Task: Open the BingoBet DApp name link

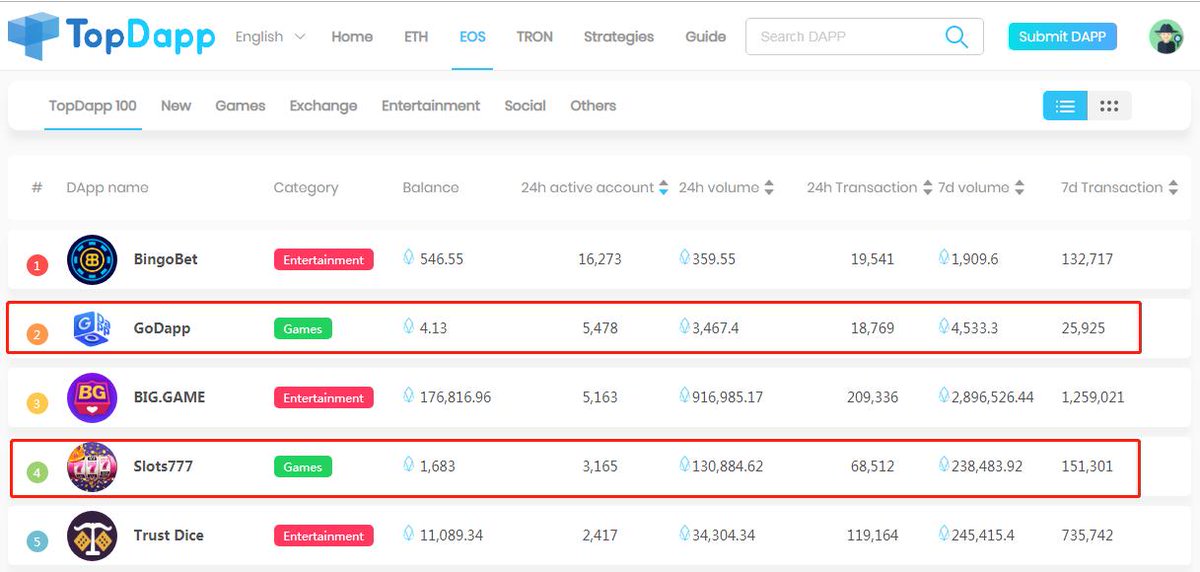Action: click(x=165, y=259)
